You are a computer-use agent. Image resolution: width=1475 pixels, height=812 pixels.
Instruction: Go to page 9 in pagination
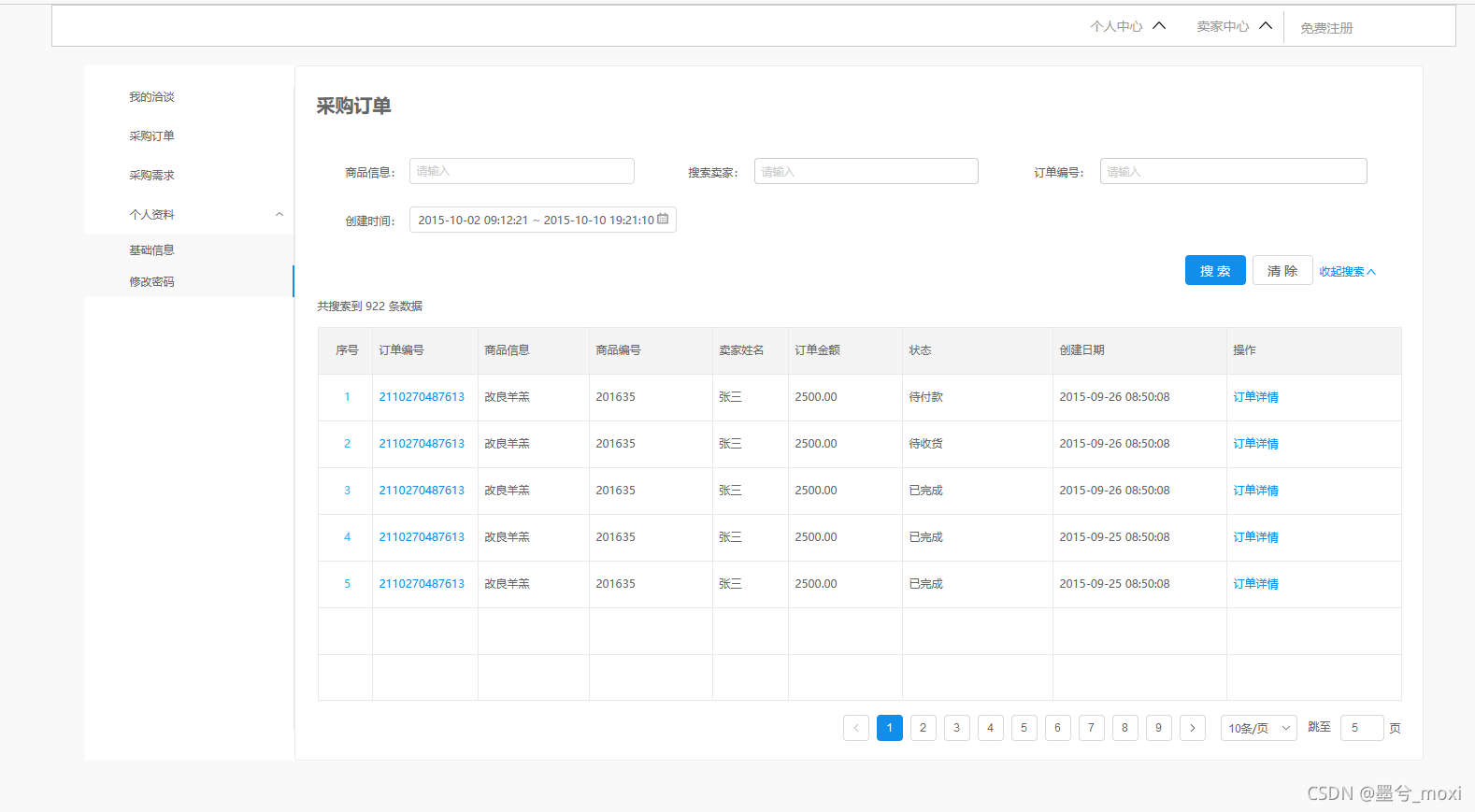click(x=1159, y=728)
